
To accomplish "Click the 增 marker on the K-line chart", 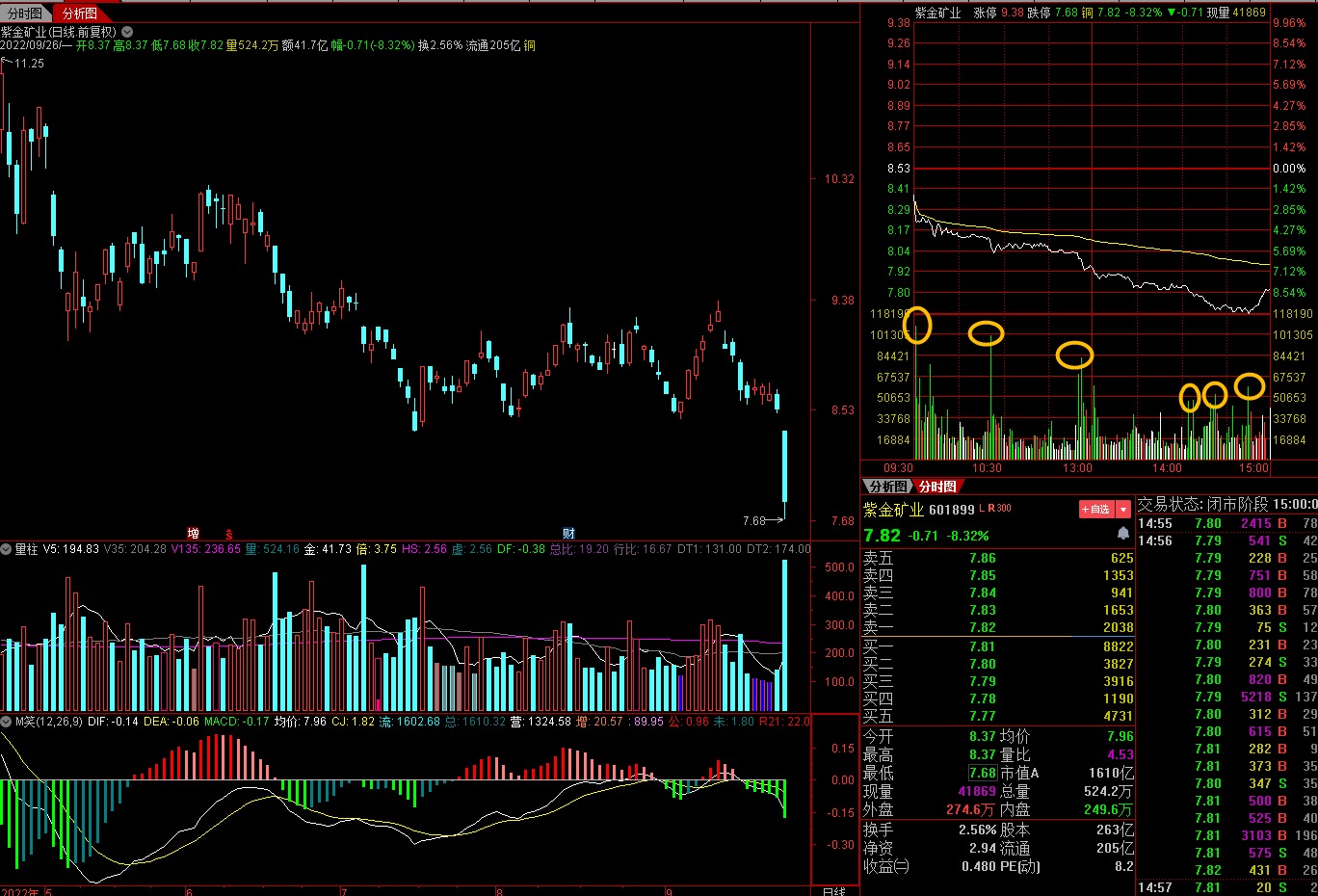I will 193,533.
